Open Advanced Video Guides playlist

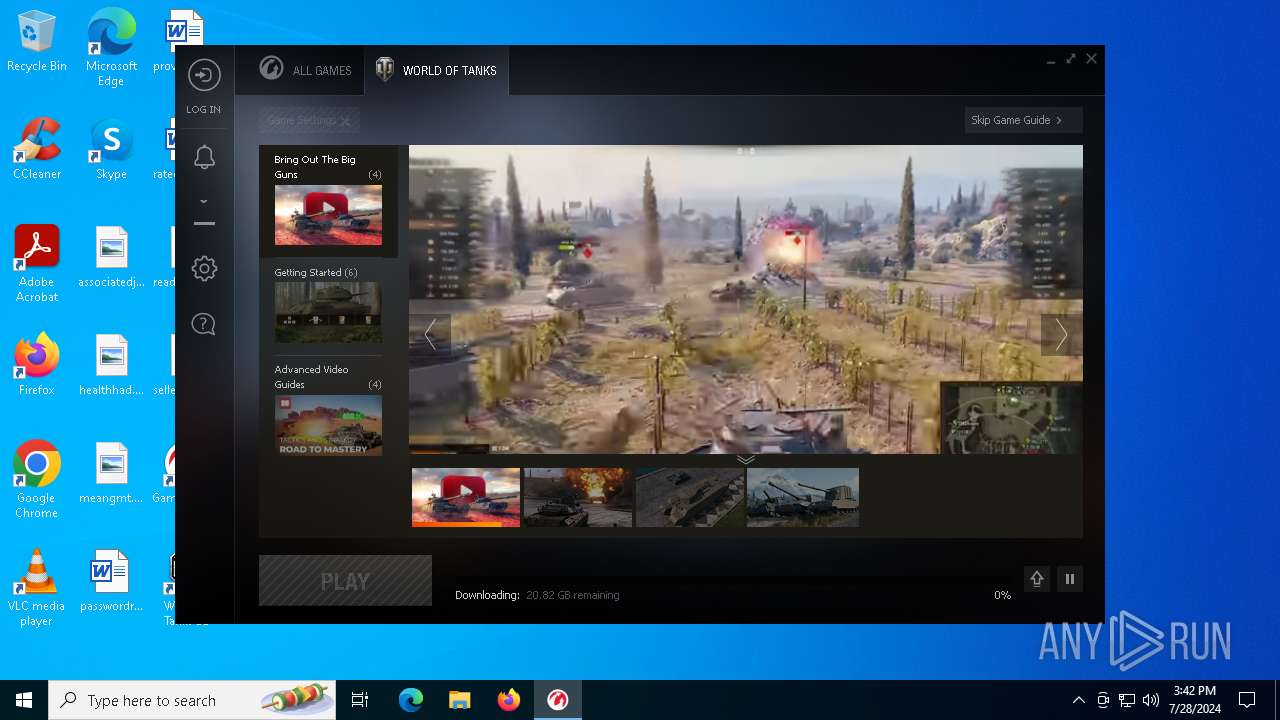click(328, 409)
